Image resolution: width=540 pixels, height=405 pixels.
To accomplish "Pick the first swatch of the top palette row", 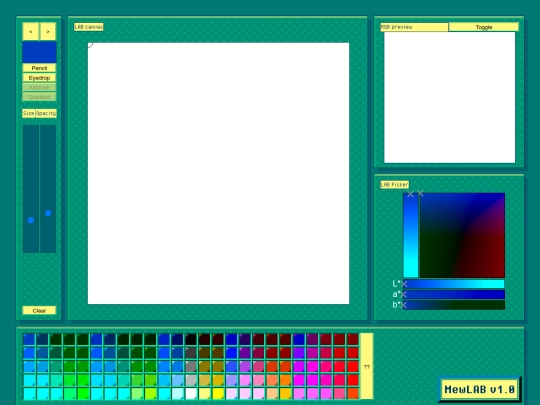I will [x=29, y=340].
